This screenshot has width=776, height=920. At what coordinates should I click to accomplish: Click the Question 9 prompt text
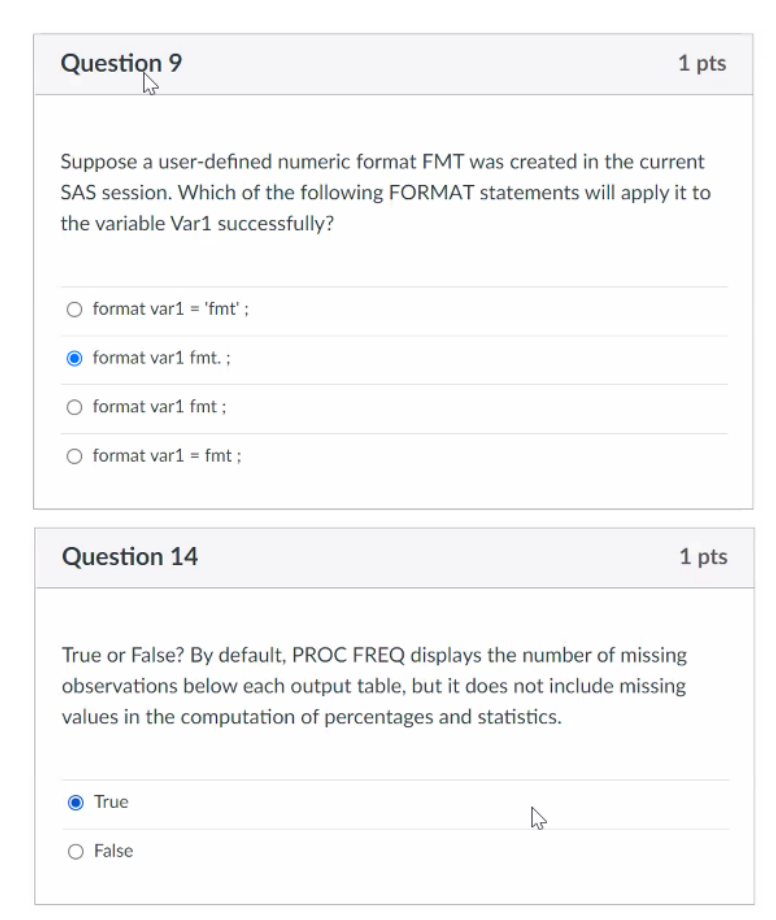click(x=300, y=185)
